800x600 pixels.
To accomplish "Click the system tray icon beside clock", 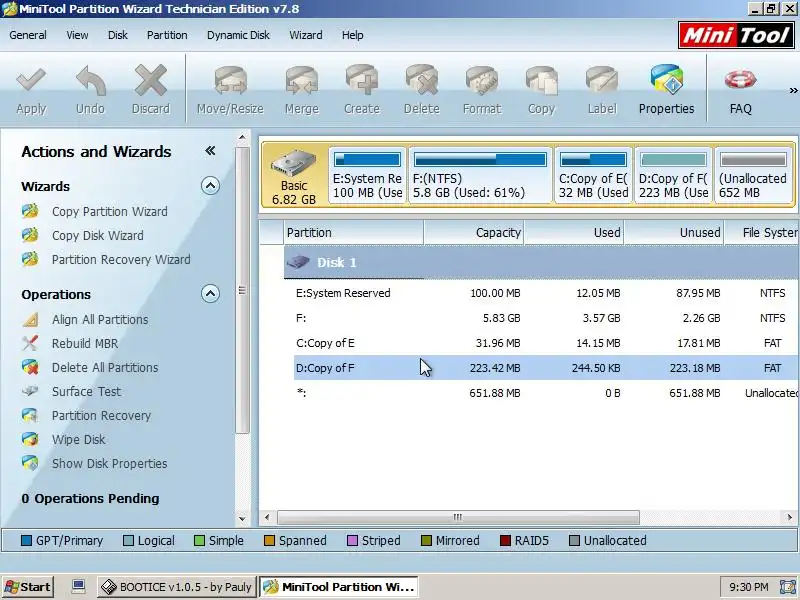I will pyautogui.click(x=786, y=587).
